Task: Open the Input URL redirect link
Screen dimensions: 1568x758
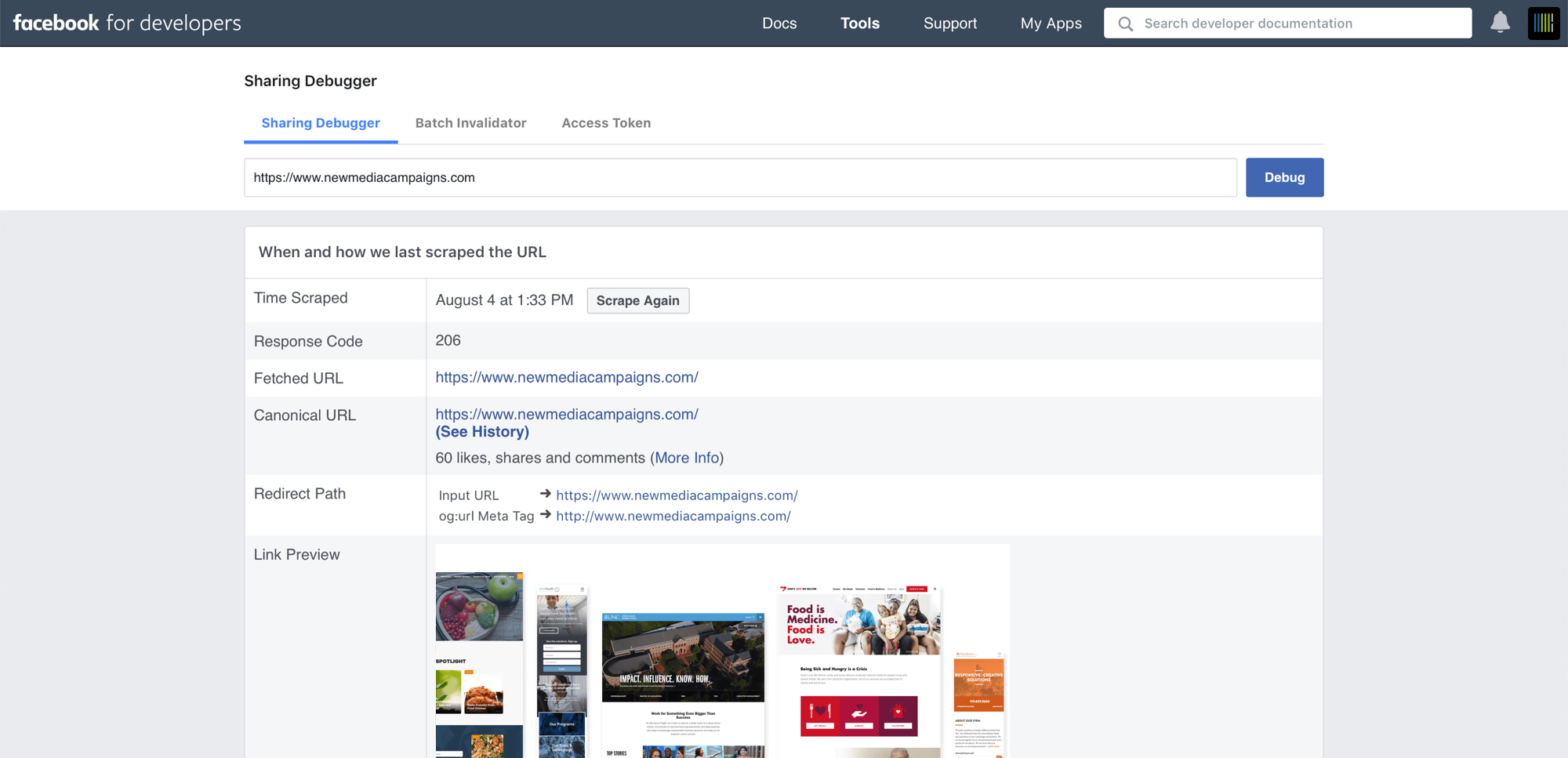Action: (677, 495)
